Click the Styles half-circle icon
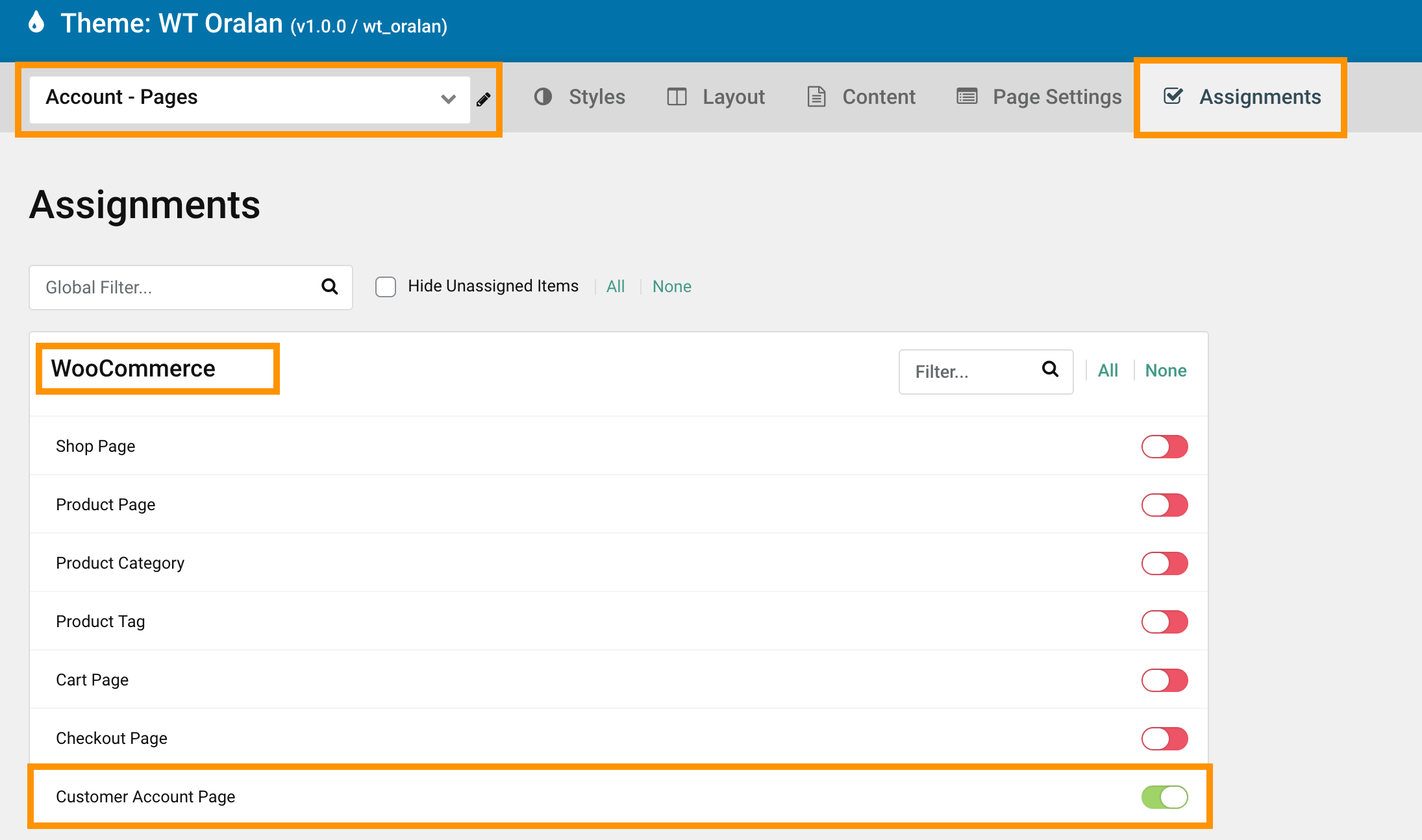Viewport: 1422px width, 840px height. (x=543, y=97)
